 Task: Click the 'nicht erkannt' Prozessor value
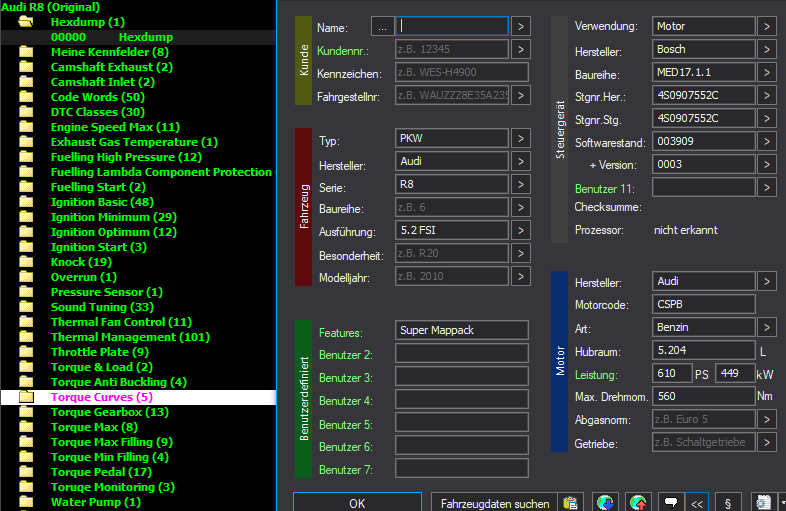[x=686, y=230]
